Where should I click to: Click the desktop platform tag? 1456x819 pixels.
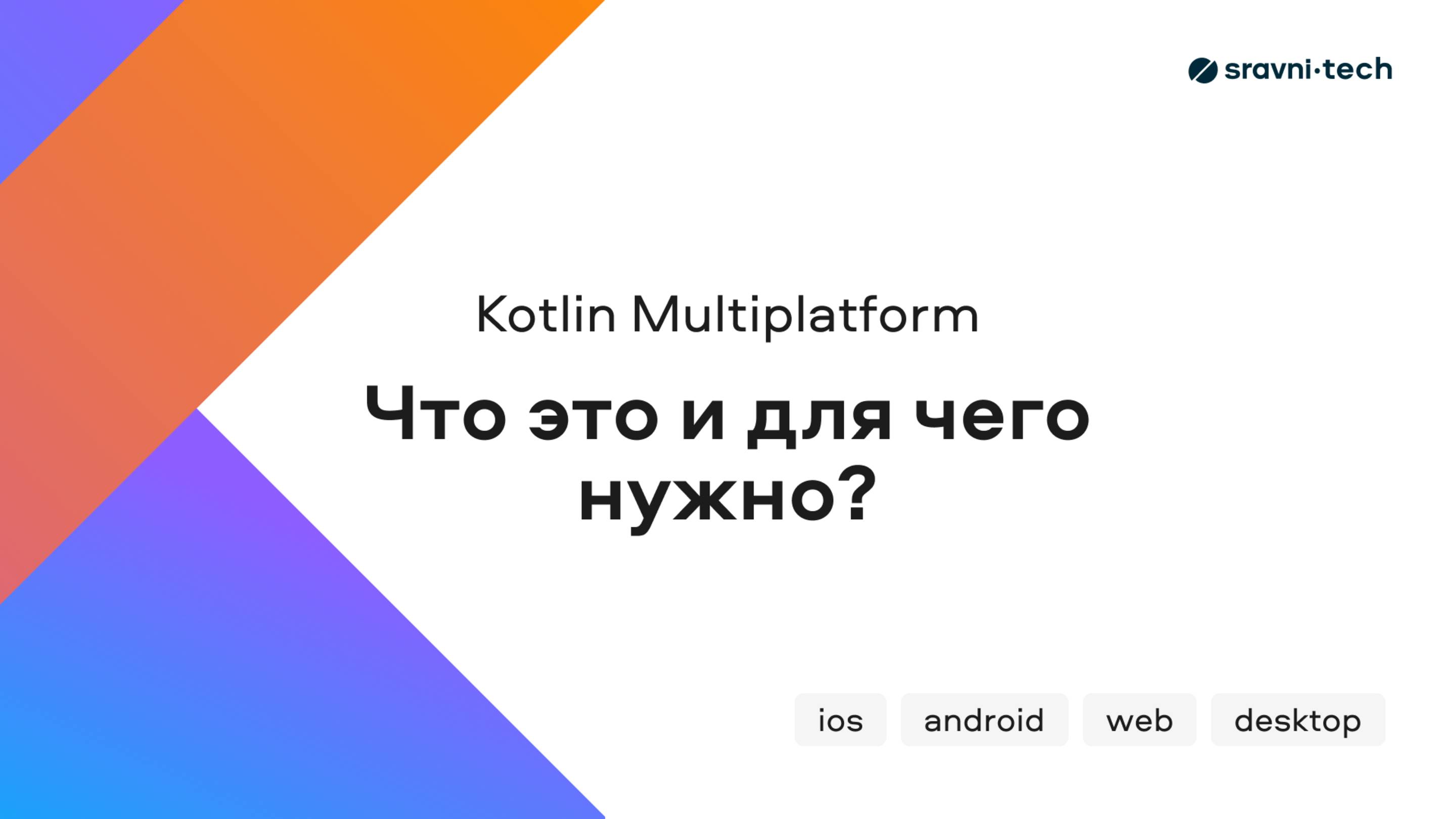click(x=1297, y=719)
